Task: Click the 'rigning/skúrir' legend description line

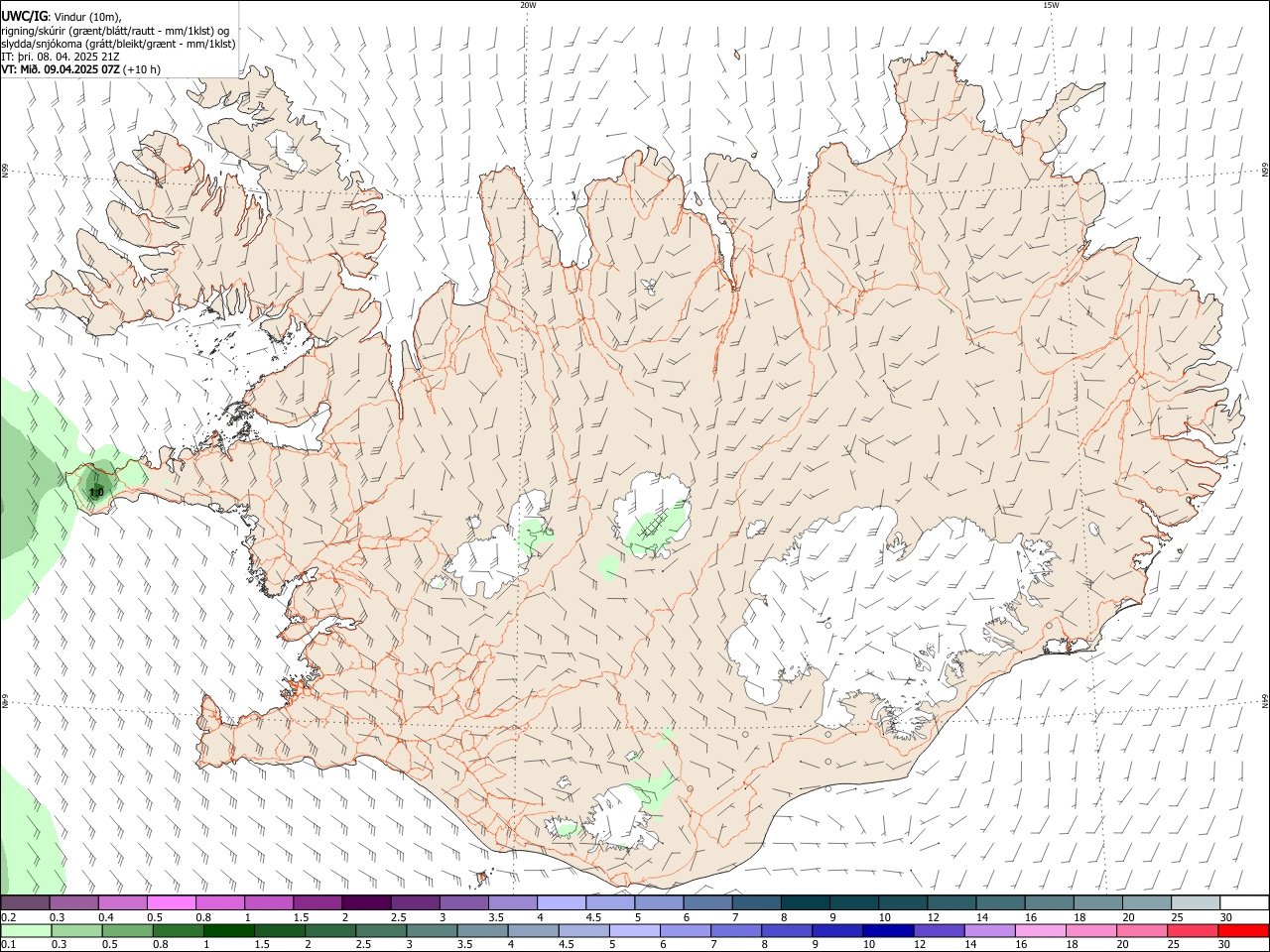Action: [x=115, y=31]
